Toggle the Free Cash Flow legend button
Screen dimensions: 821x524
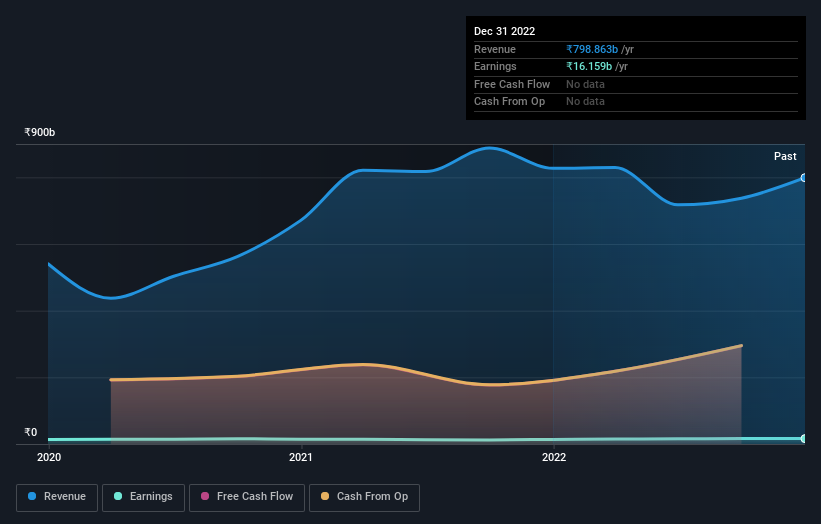coord(247,497)
